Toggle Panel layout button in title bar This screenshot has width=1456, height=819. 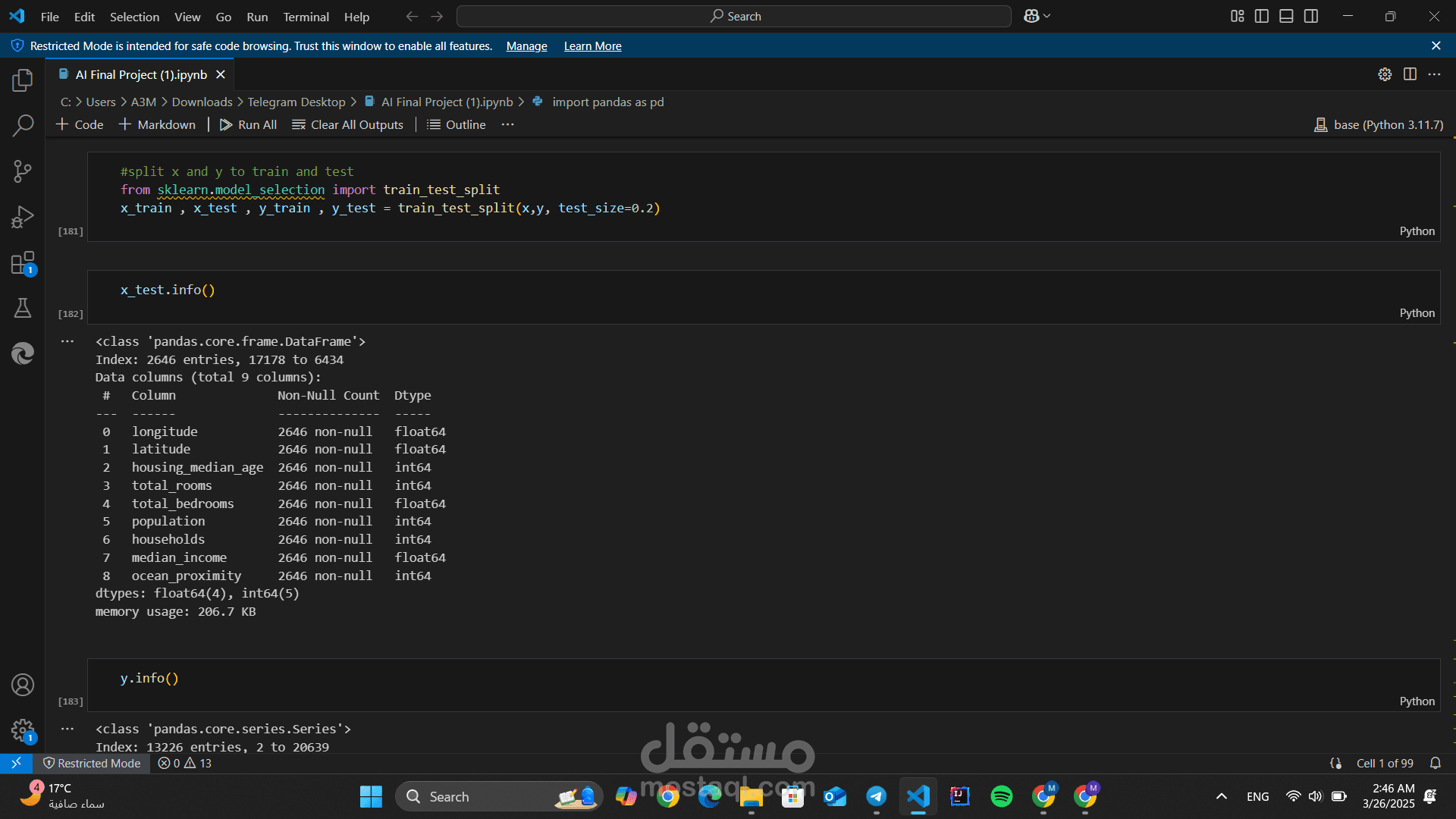tap(1286, 16)
